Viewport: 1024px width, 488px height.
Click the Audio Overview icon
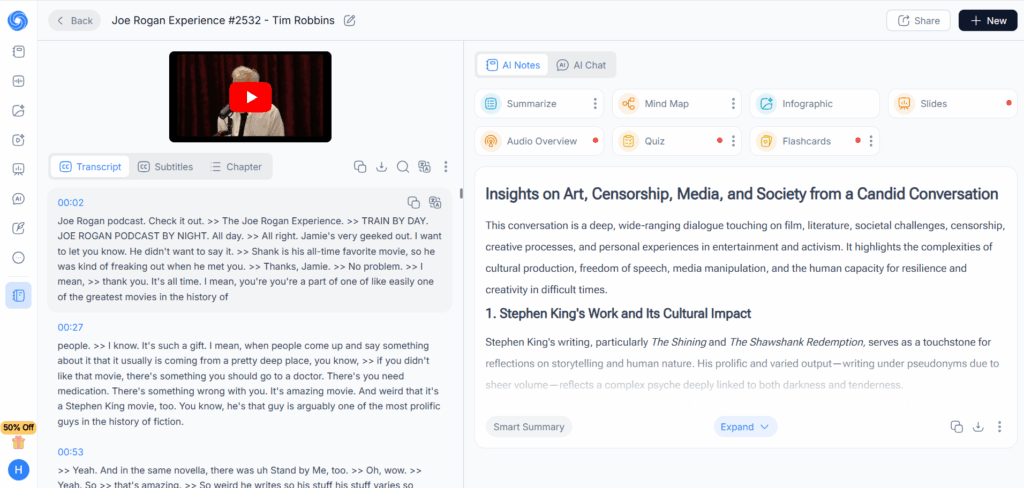[491, 140]
